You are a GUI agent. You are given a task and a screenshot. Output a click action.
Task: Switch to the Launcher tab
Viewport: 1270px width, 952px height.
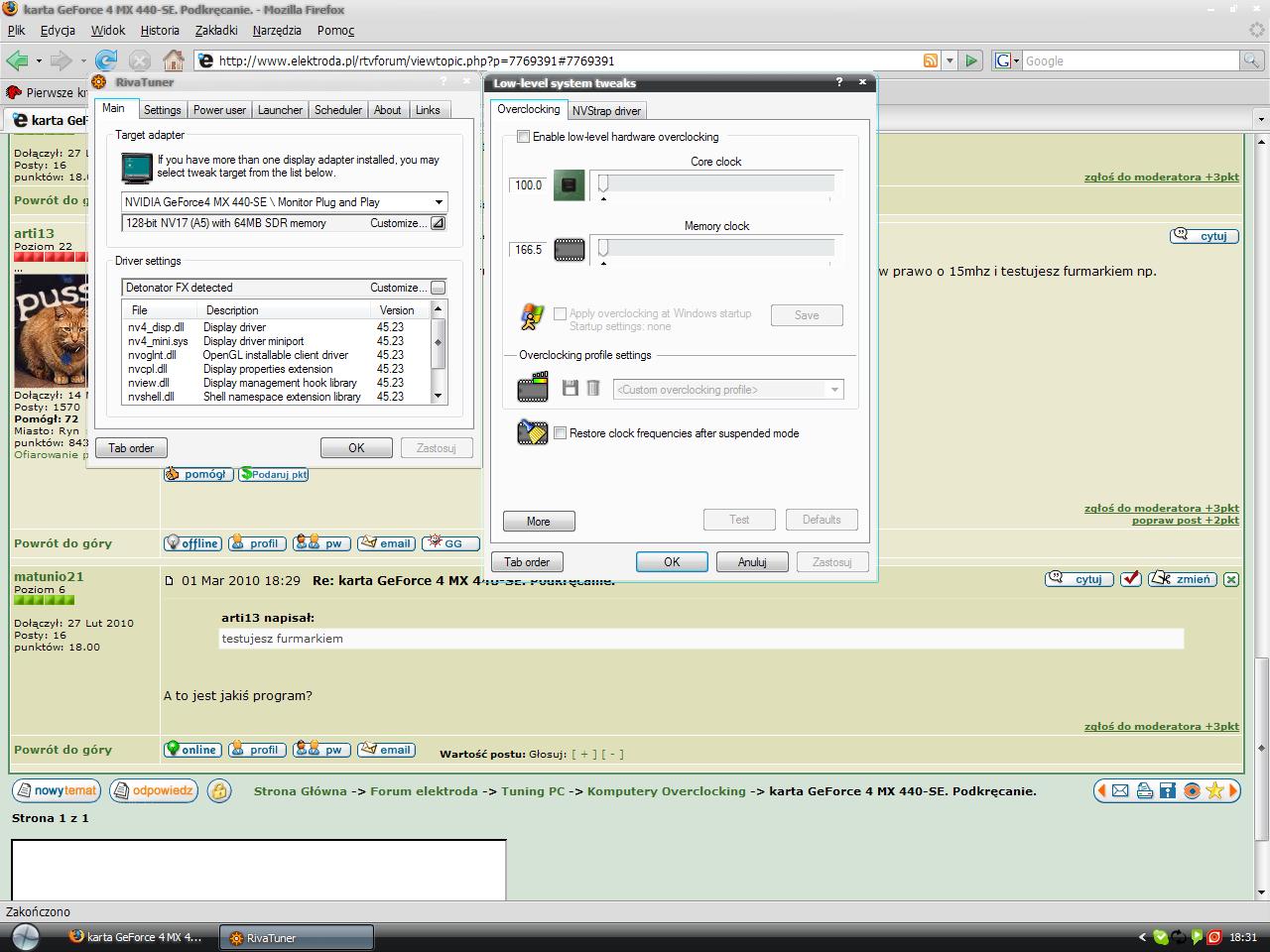(x=280, y=110)
